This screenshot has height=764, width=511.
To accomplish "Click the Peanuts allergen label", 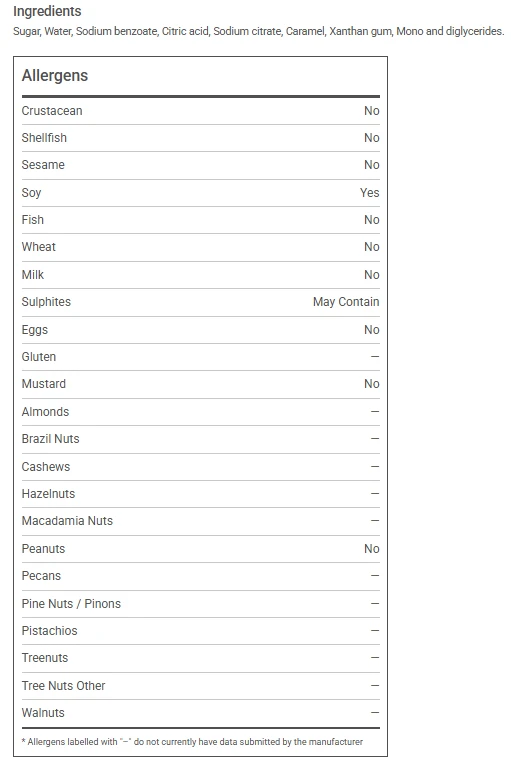I will (43, 549).
